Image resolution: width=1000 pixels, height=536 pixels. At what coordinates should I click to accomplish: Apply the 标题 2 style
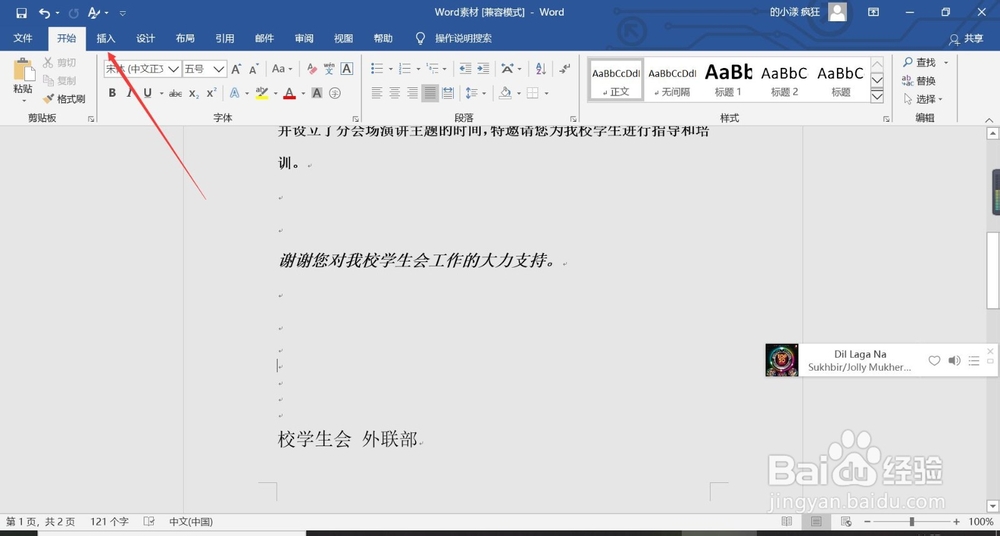pyautogui.click(x=784, y=79)
